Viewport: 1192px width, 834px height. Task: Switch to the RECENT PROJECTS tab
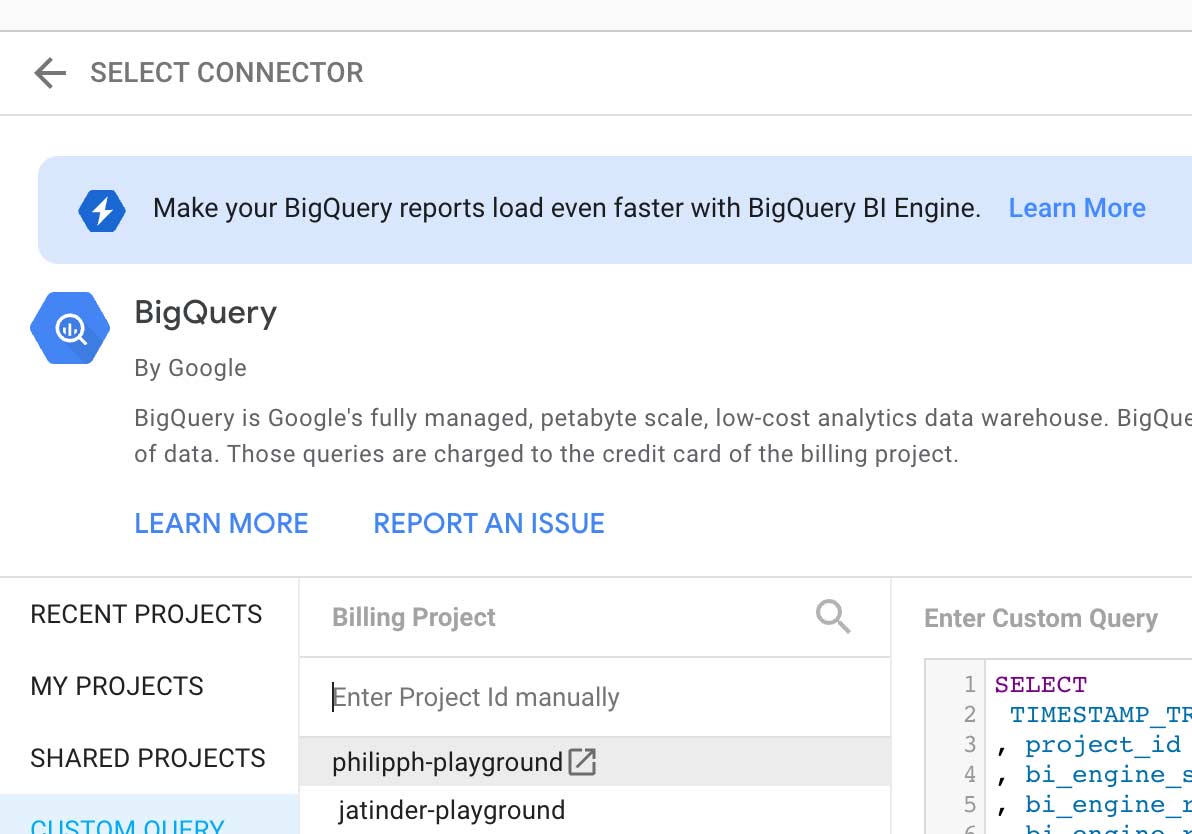click(147, 614)
